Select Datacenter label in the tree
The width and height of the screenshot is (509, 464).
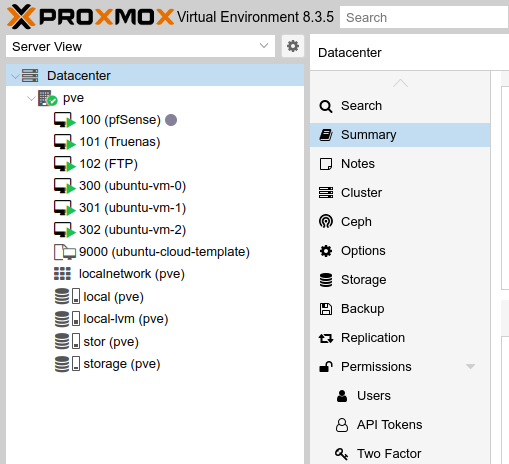tap(79, 76)
